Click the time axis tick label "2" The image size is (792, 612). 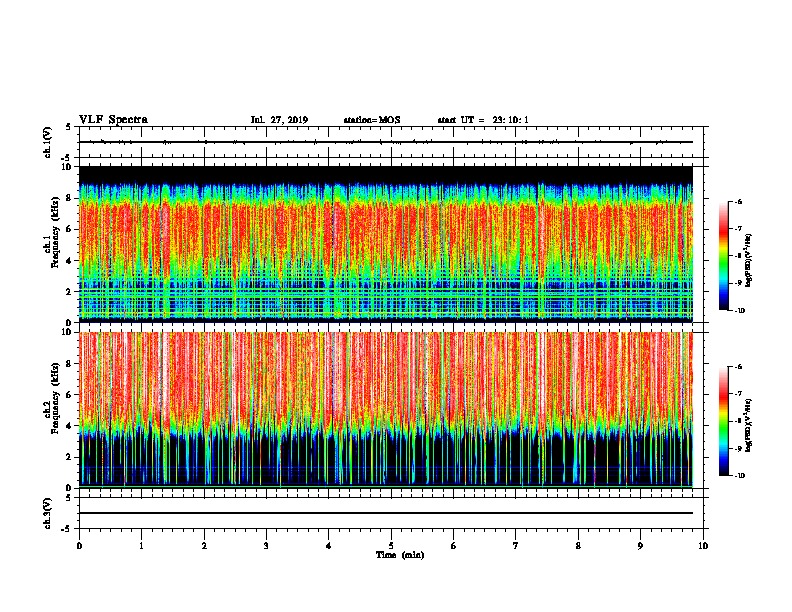204,545
